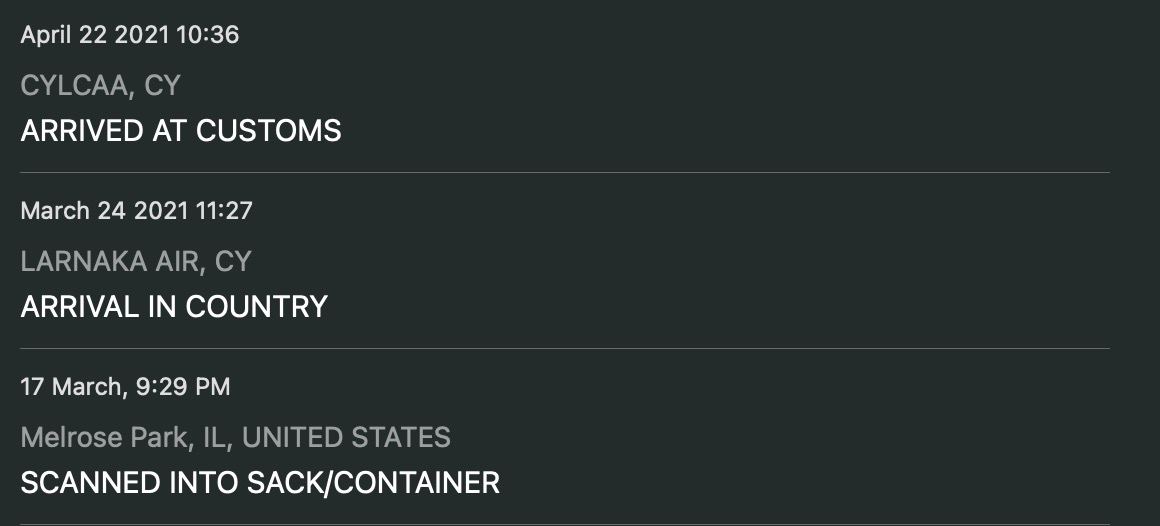
Task: Click divider line below ARRIVED AT CUSTOMS
Action: [x=565, y=173]
